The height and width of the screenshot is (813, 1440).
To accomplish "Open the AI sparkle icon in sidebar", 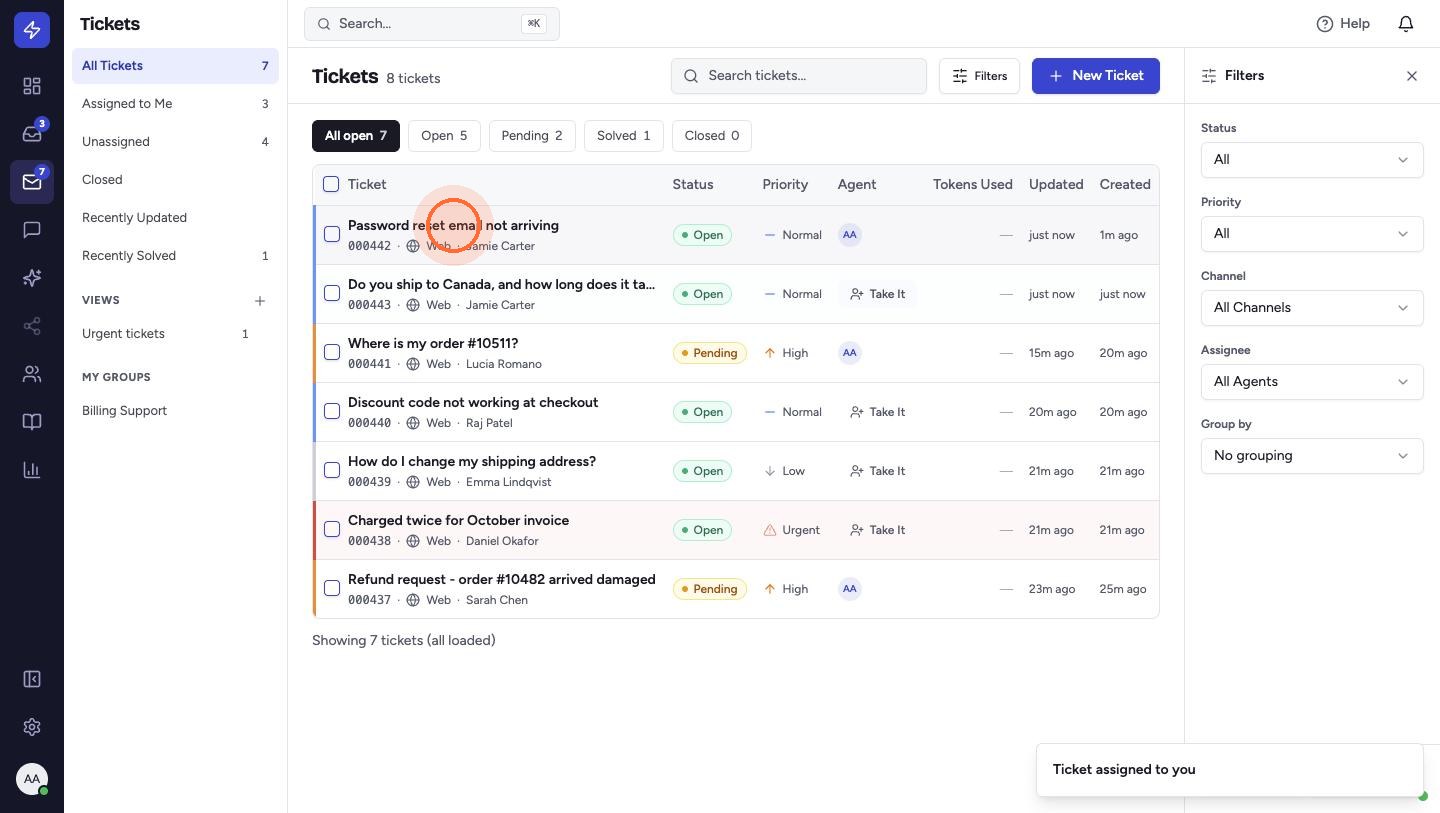I will (x=32, y=278).
